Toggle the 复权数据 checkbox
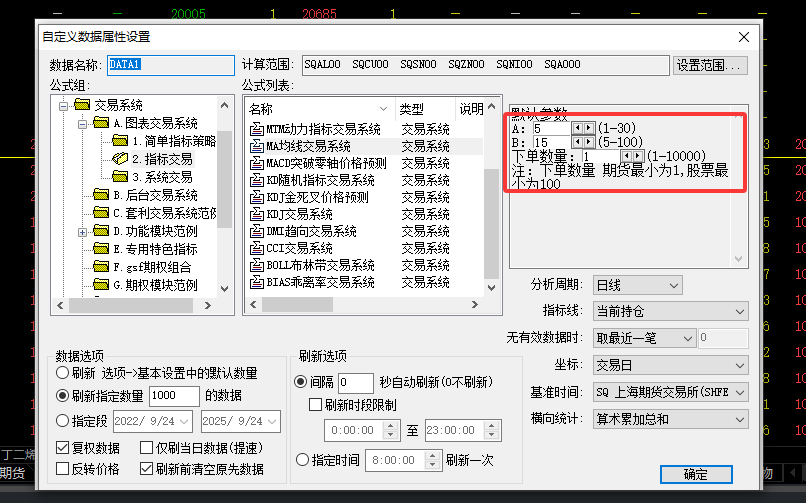Image resolution: width=806 pixels, height=503 pixels. [62, 448]
